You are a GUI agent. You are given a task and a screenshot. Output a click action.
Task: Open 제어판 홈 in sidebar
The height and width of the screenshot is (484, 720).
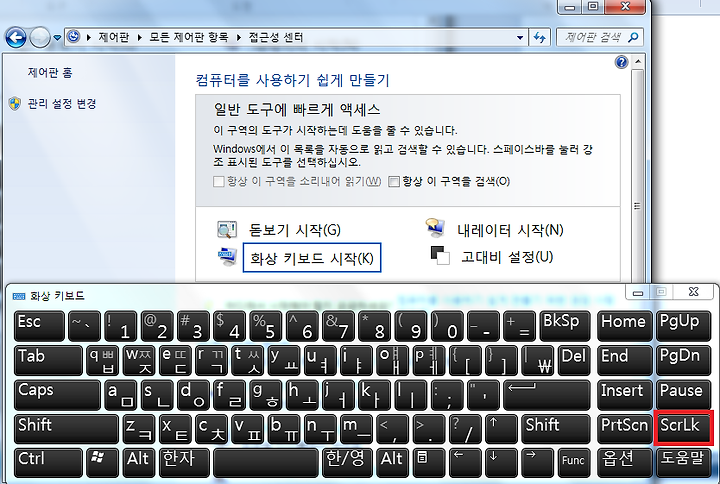pos(50,73)
